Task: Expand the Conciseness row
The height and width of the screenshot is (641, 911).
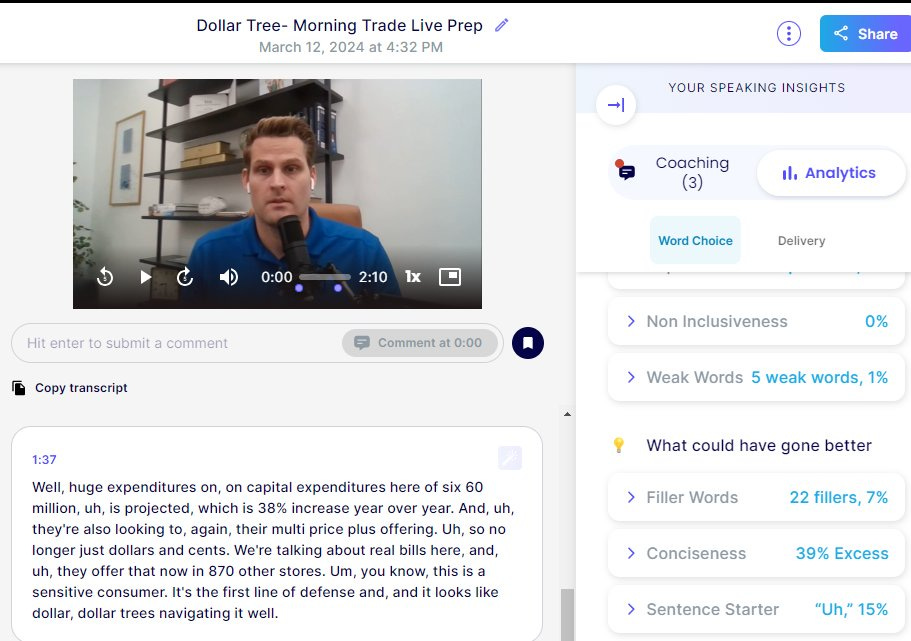Action: [756, 553]
